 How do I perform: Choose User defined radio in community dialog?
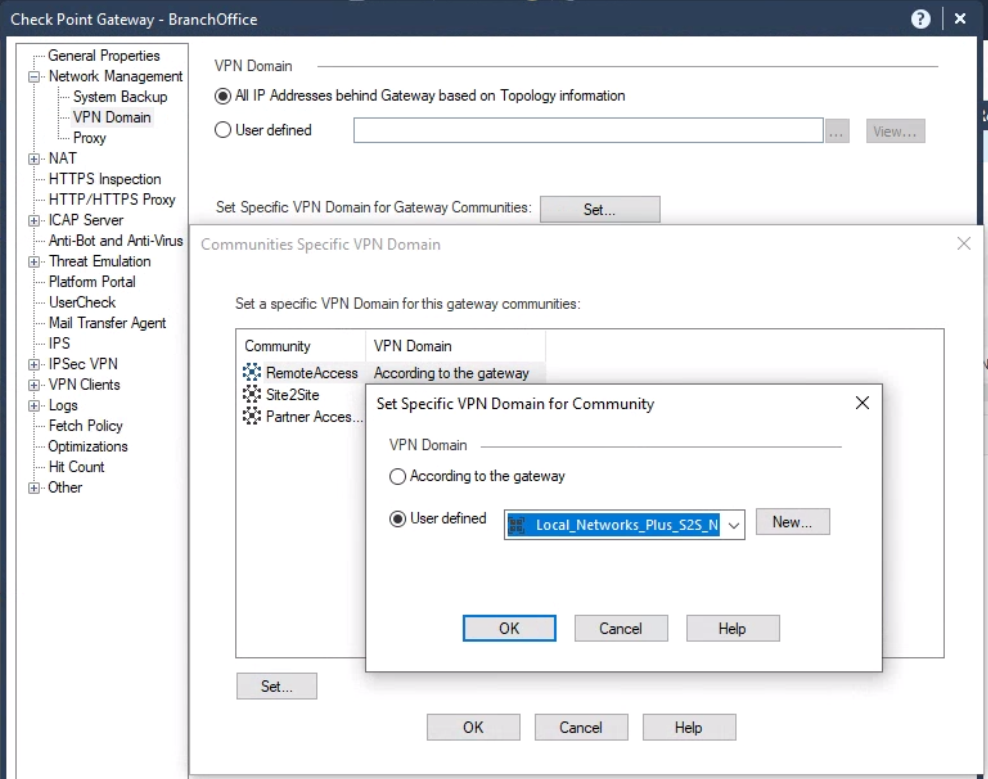coord(397,519)
